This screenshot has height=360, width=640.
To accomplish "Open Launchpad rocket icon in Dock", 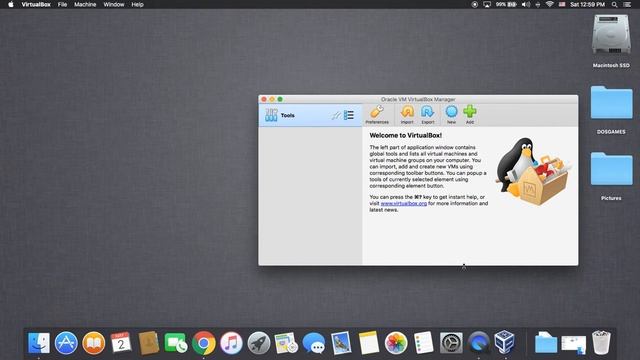I will [x=258, y=343].
